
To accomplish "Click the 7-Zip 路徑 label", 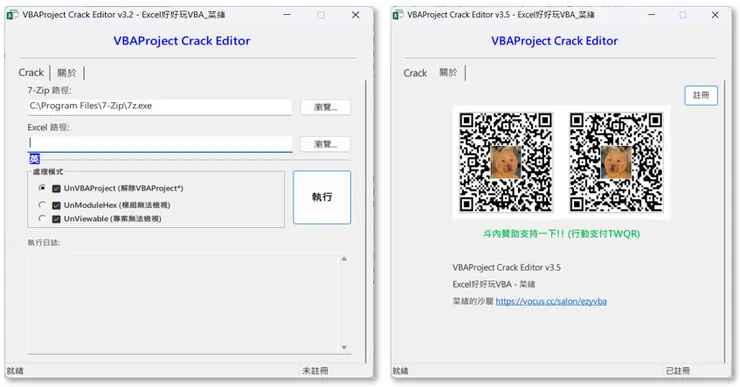I will tap(49, 90).
